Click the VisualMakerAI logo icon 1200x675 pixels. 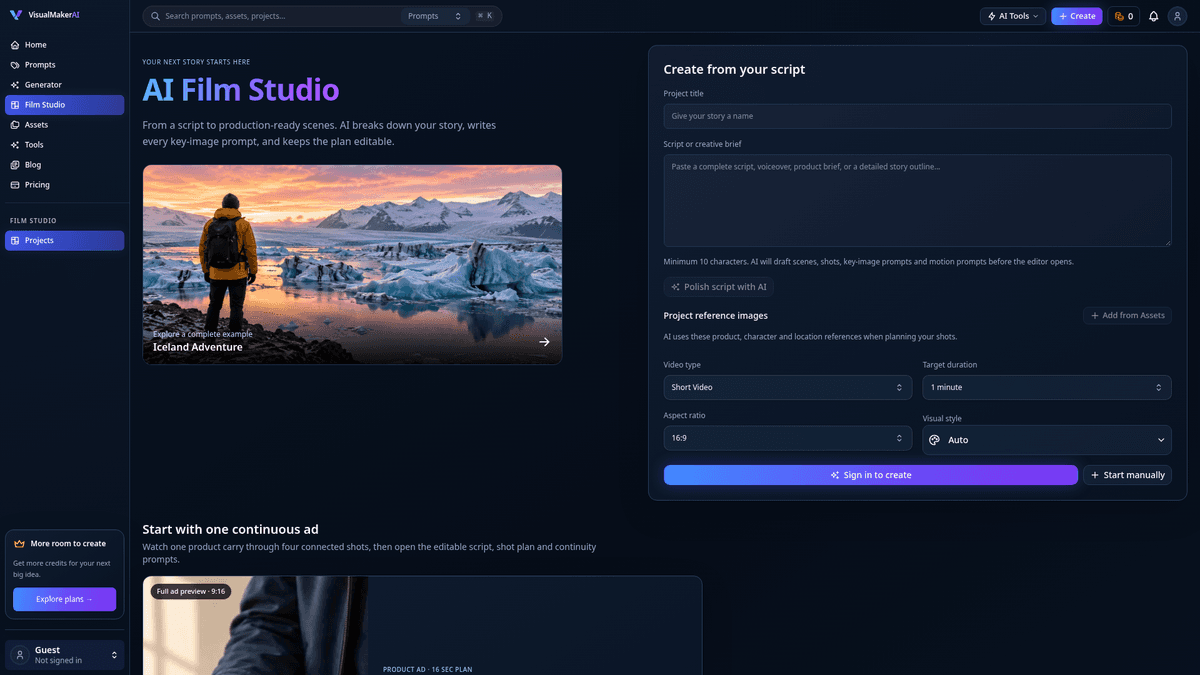click(x=15, y=15)
